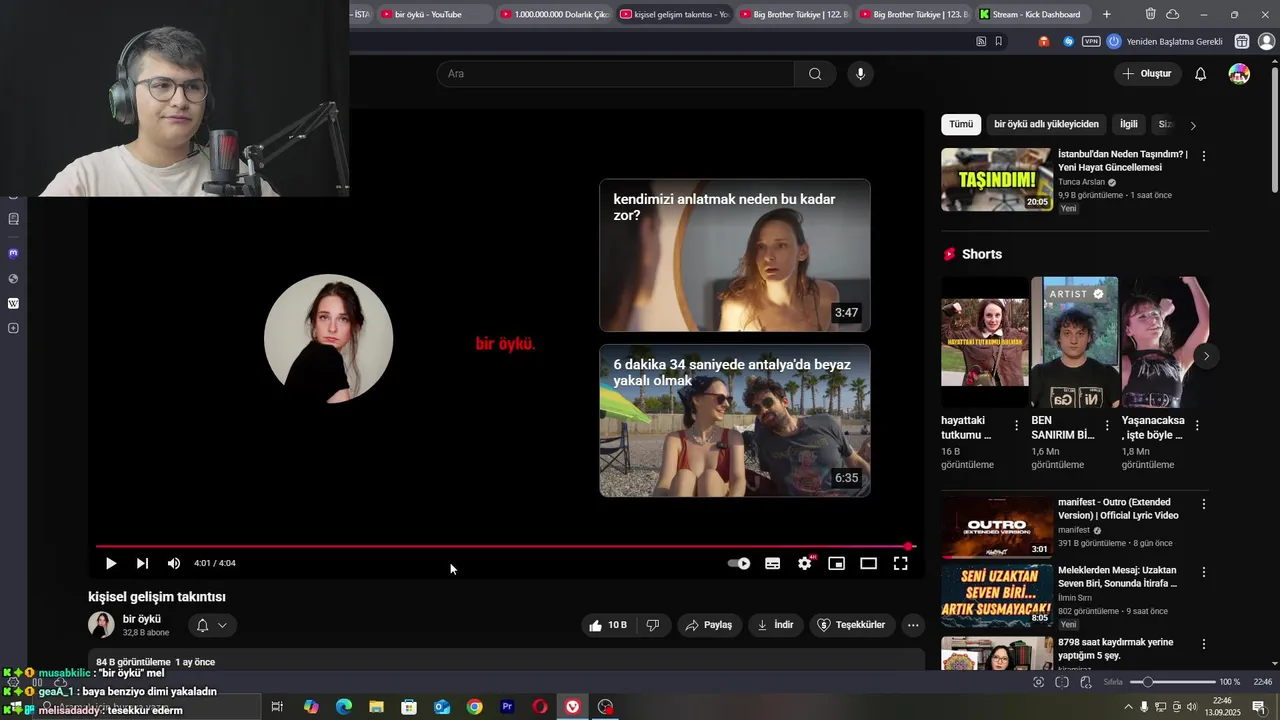The width and height of the screenshot is (1280, 720).
Task: Open the manifest Outro lyric video title
Action: click(1118, 509)
